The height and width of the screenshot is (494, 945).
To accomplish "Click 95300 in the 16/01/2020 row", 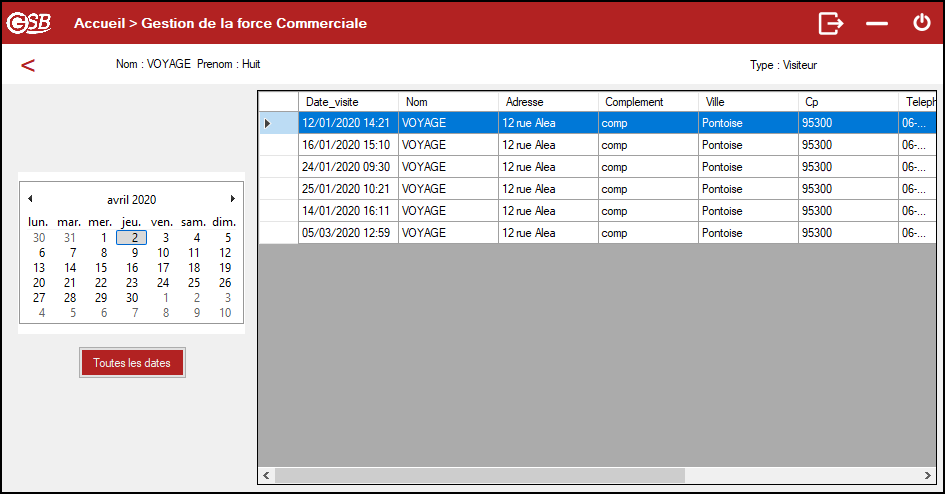I will pyautogui.click(x=849, y=145).
